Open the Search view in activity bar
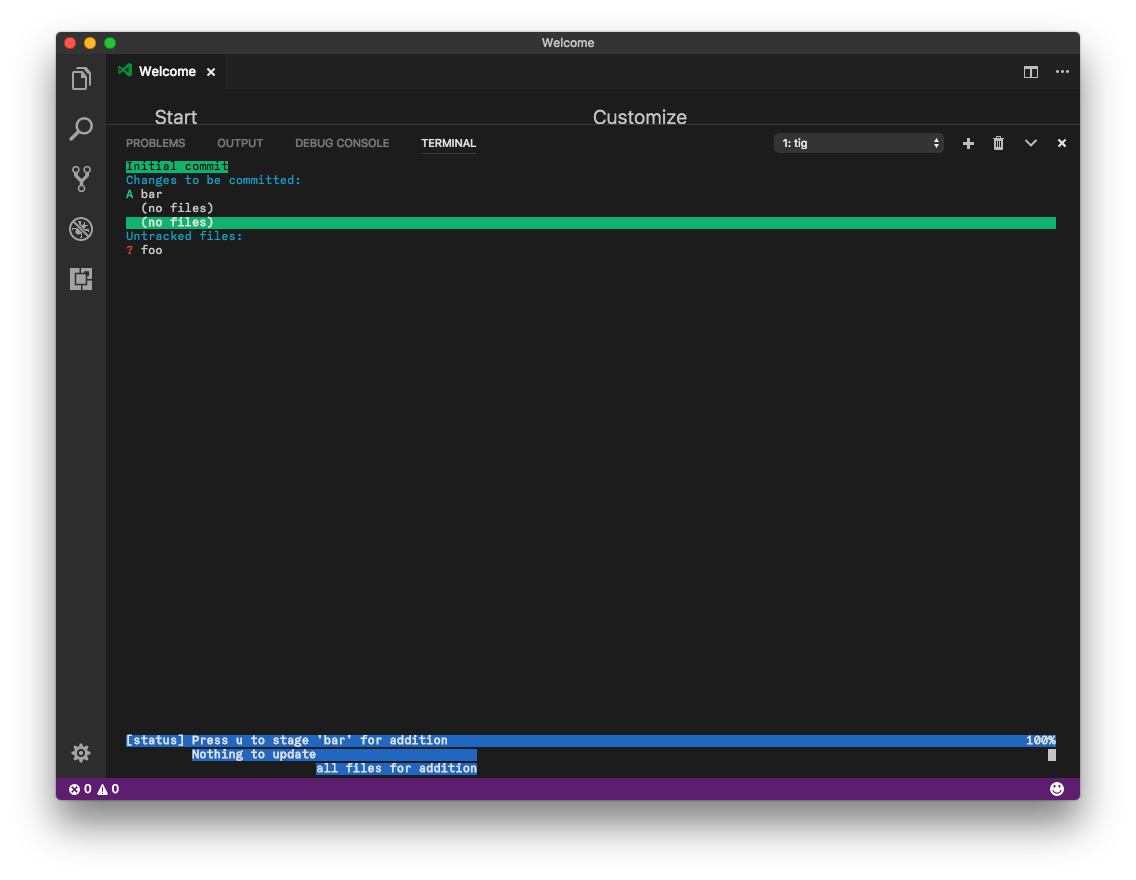1136x880 pixels. [81, 129]
